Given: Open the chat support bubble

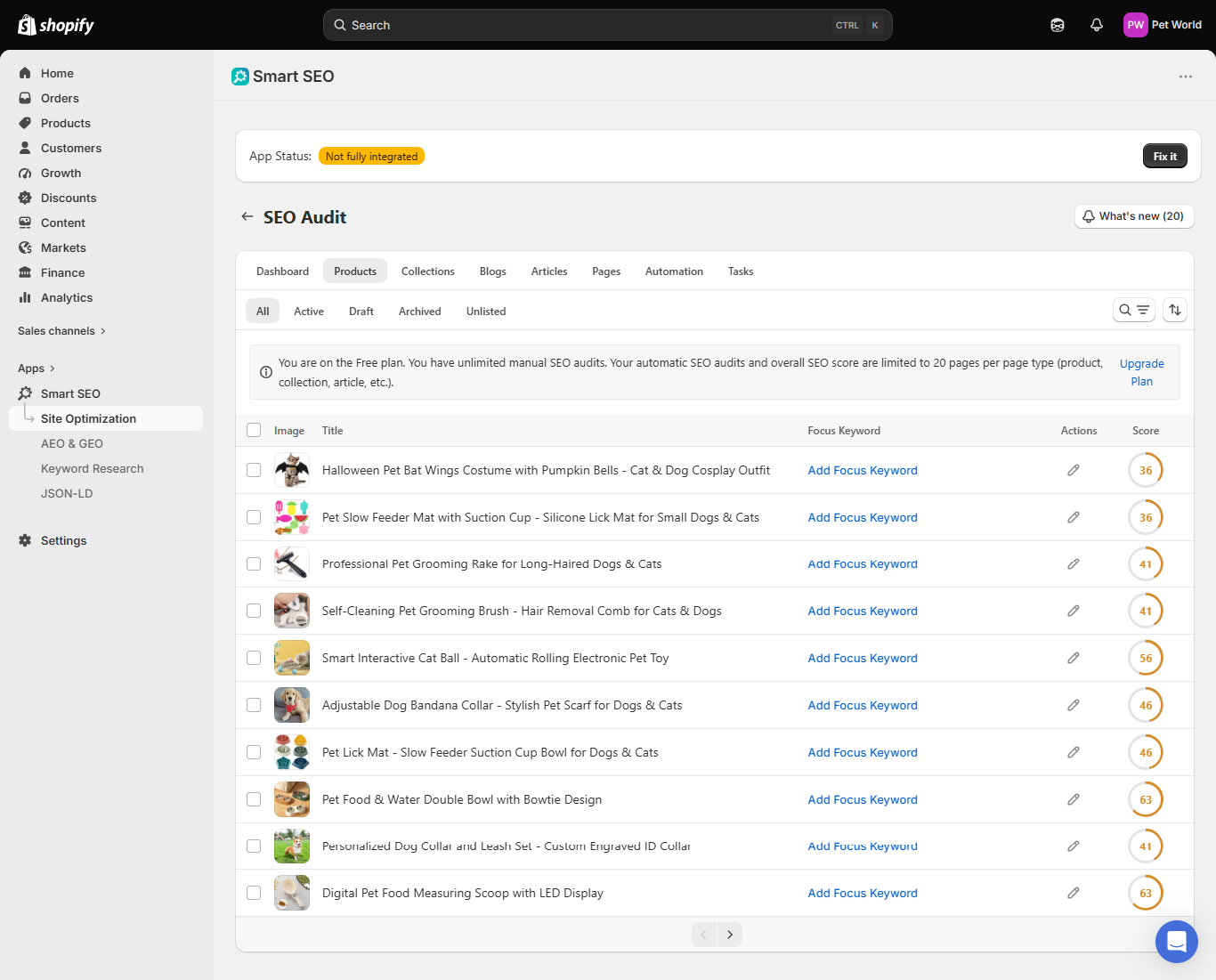Looking at the screenshot, I should pyautogui.click(x=1177, y=942).
